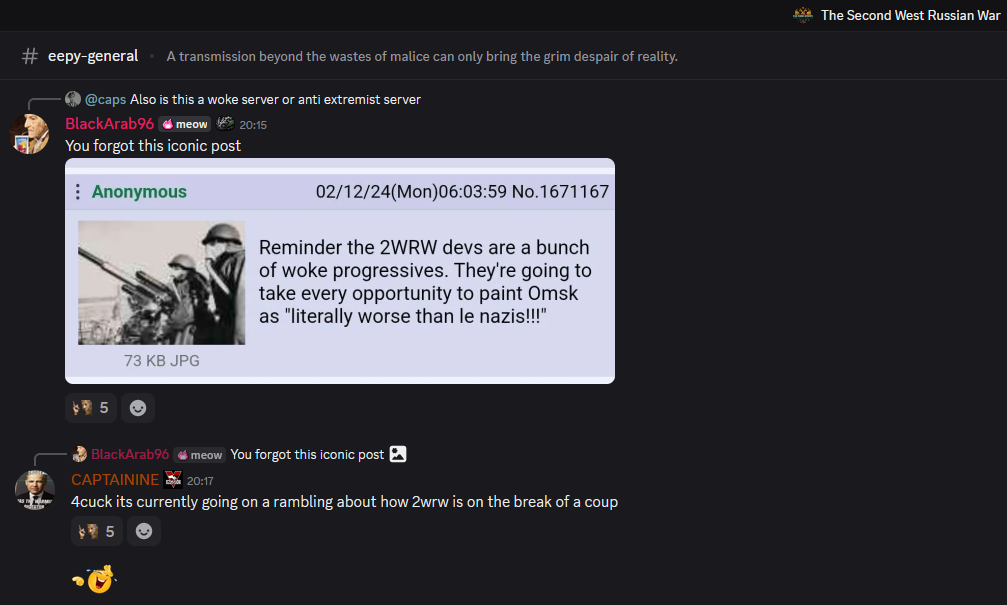Toggle the 5-count reaction under the 4cuck message
Viewport: 1007px width, 605px height.
click(x=96, y=531)
